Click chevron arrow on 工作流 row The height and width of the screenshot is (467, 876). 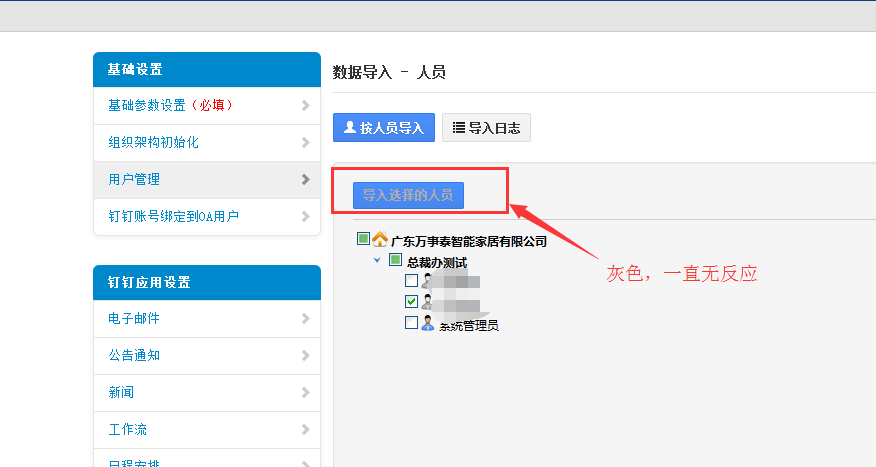[306, 429]
